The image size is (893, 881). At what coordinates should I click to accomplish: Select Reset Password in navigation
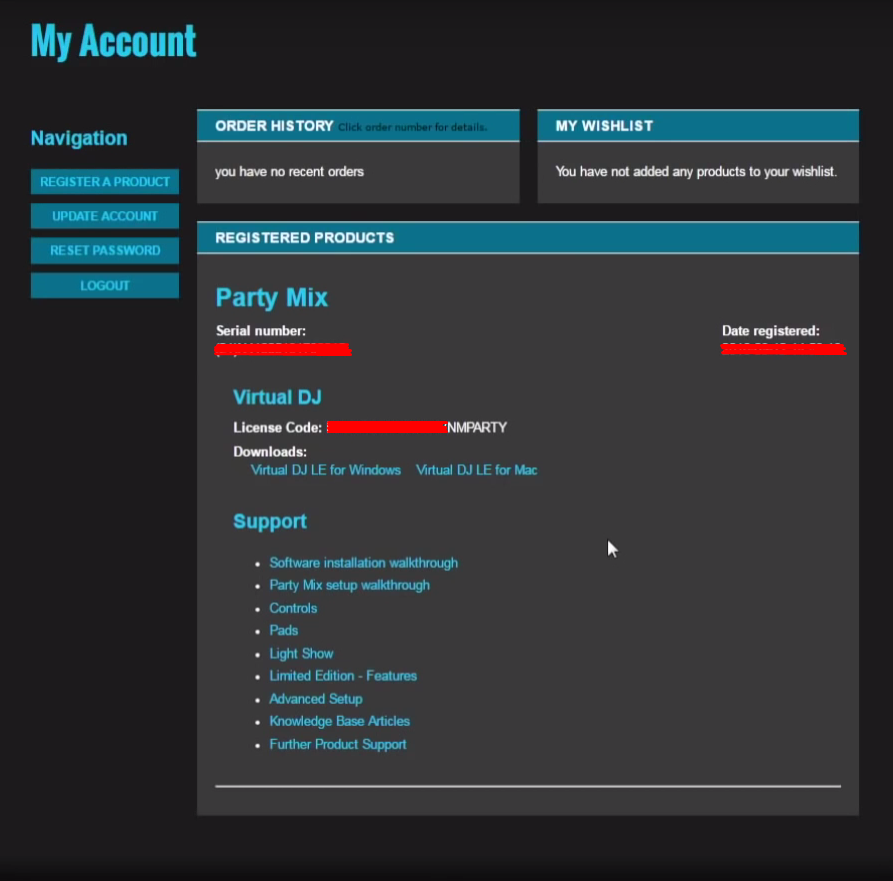[105, 251]
